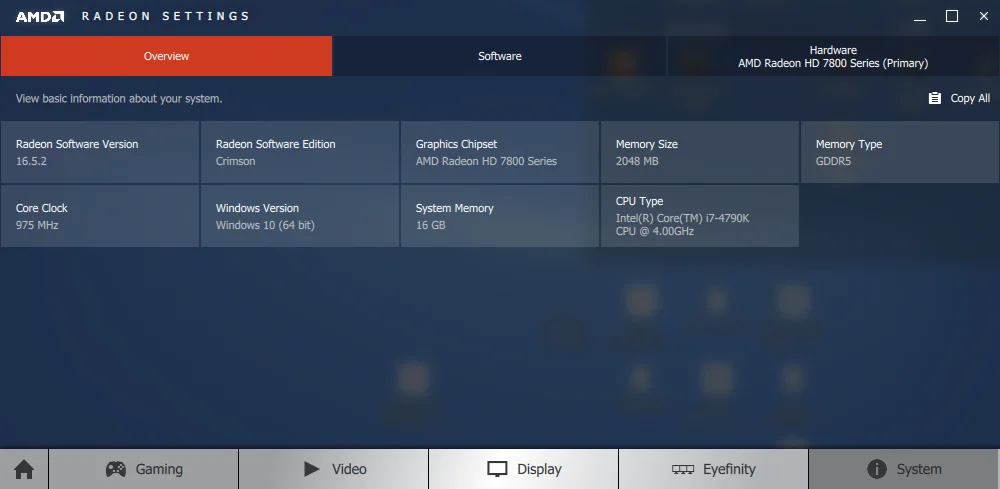Image resolution: width=1000 pixels, height=489 pixels.
Task: Select the Radeon Software Version tile
Action: (99, 152)
